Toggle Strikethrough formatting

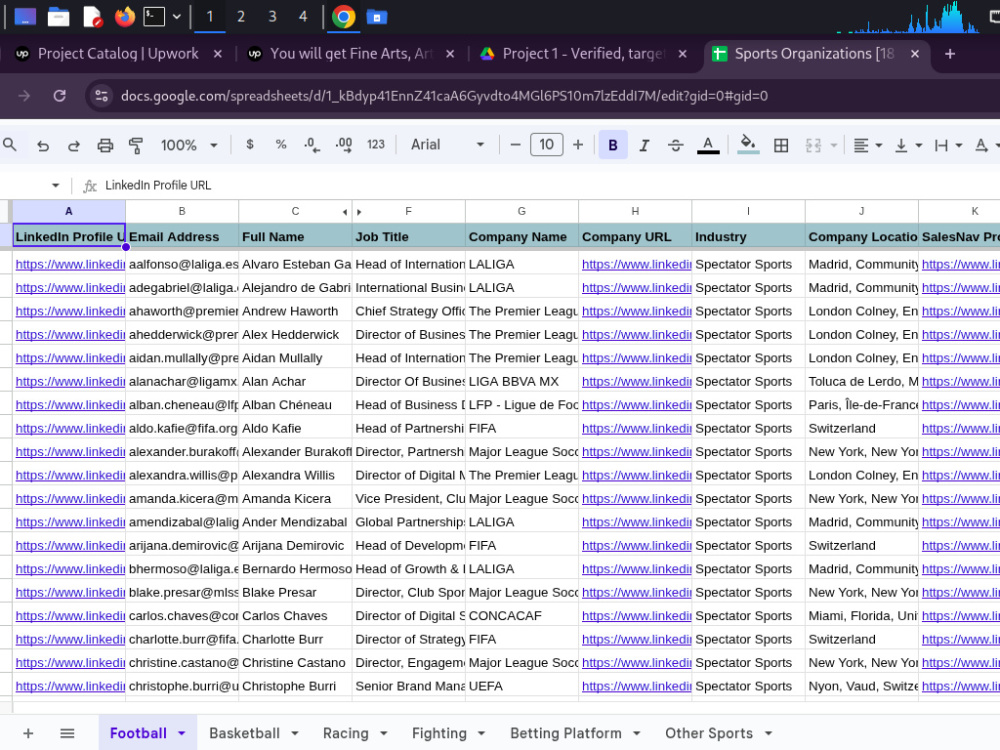pyautogui.click(x=675, y=145)
